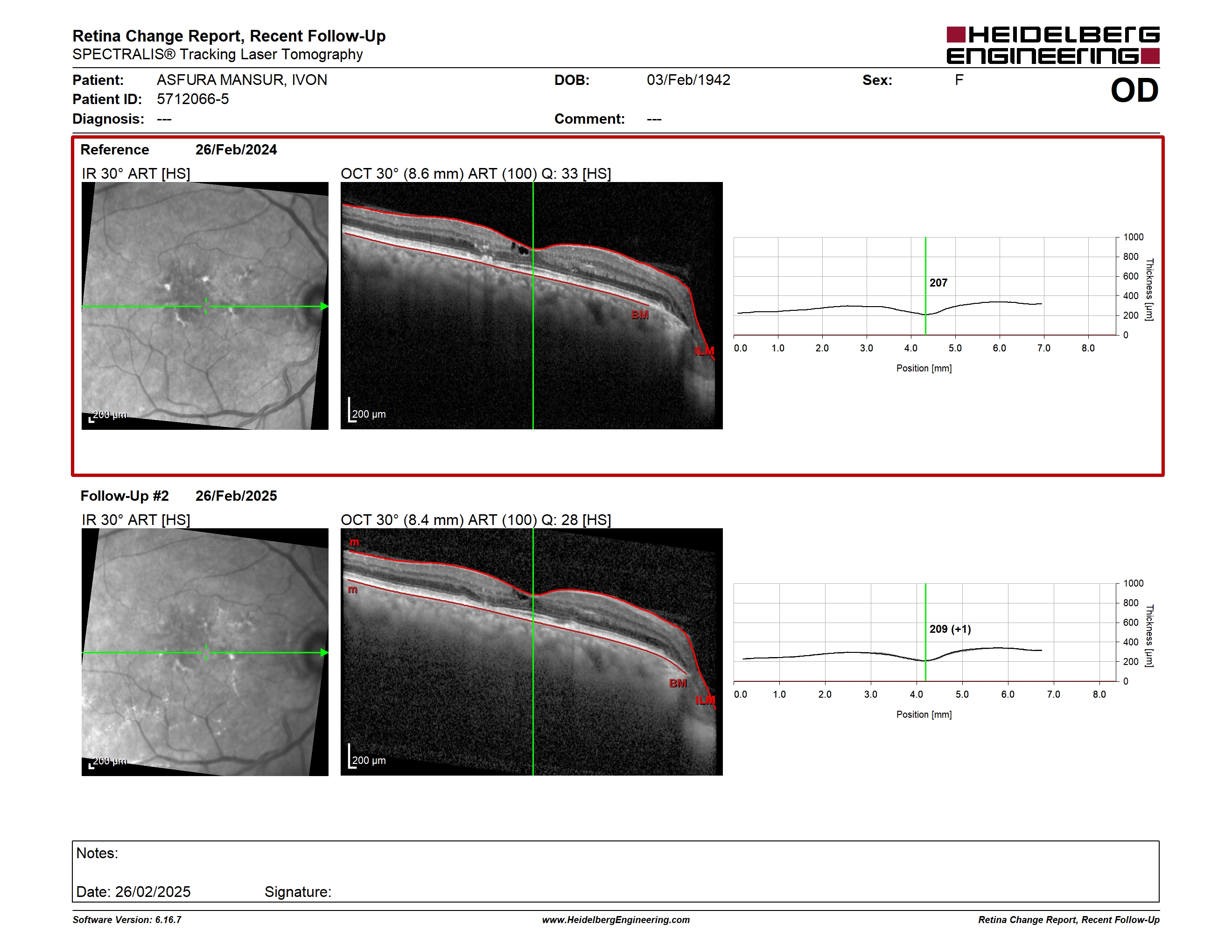Click the thickness value "209 (+1)" on the Follow-Up graph
1232x952 pixels.
(950, 630)
